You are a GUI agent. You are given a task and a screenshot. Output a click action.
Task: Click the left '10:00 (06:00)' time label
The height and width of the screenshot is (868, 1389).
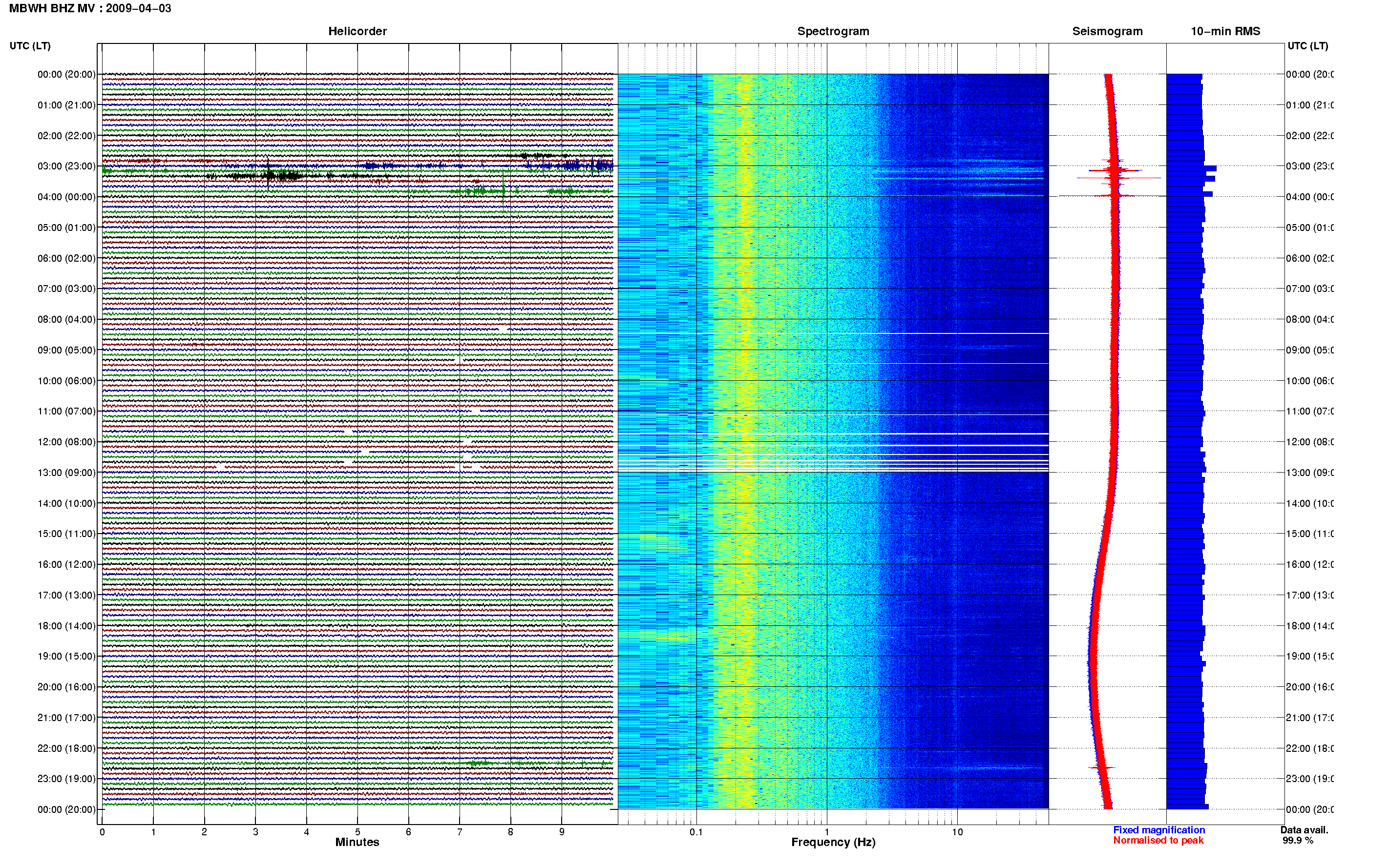click(66, 381)
